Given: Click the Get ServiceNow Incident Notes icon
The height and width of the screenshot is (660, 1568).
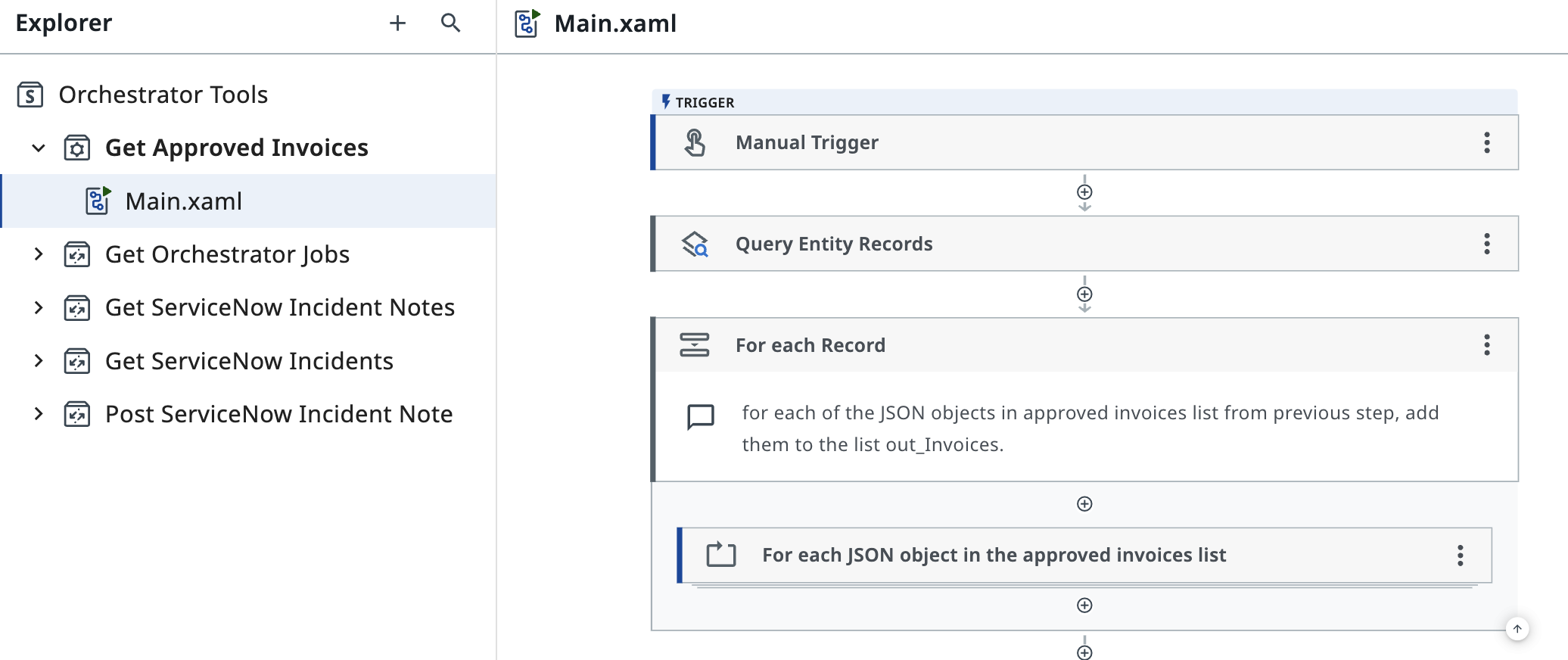Looking at the screenshot, I should click(x=77, y=307).
